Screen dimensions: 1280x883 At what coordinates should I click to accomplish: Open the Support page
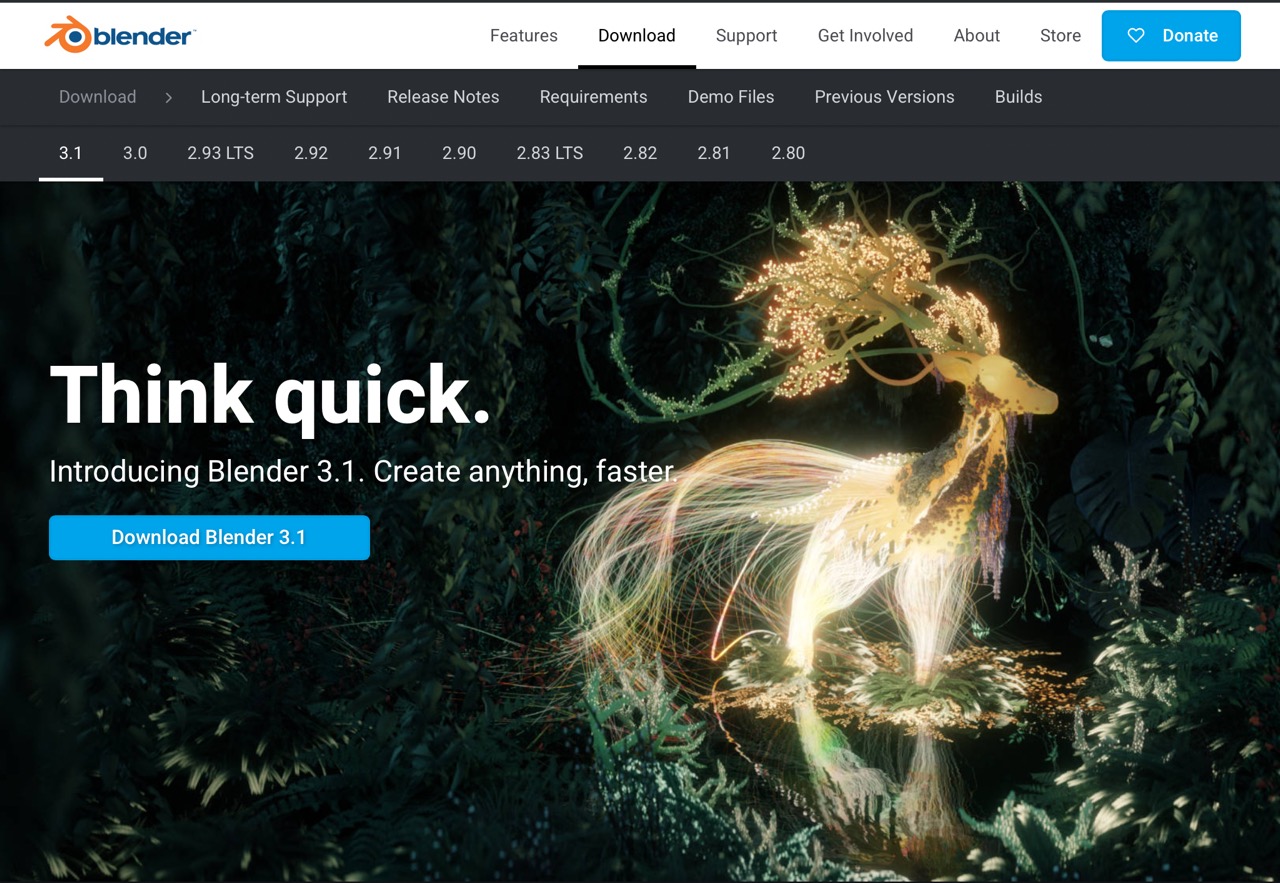coord(746,35)
